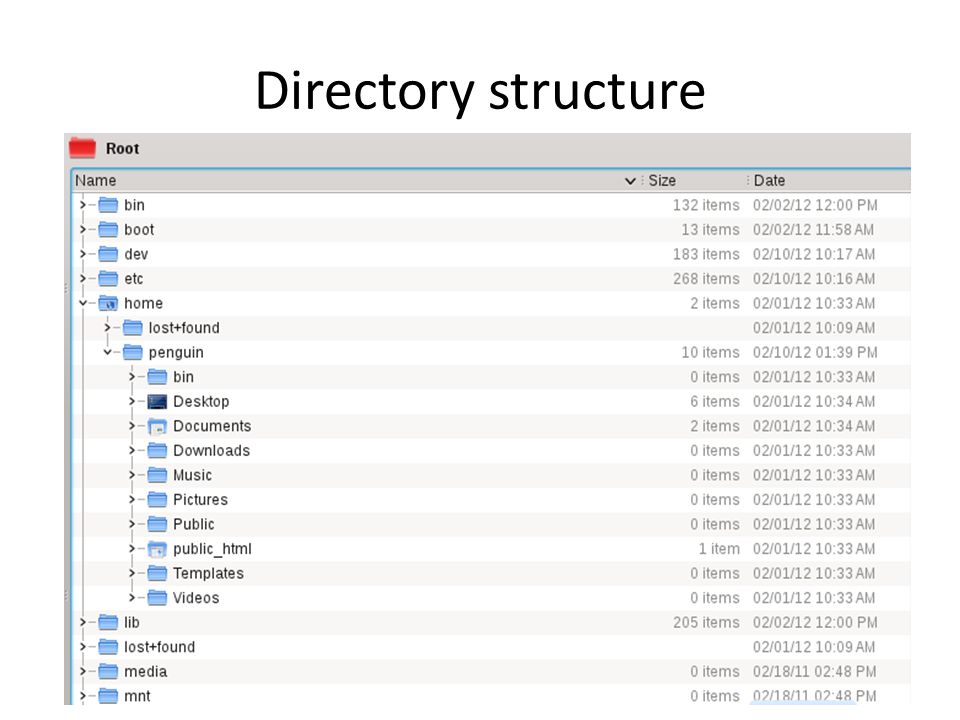Select the boot folder entry
Image resolution: width=960 pixels, height=720 pixels.
coord(492,230)
